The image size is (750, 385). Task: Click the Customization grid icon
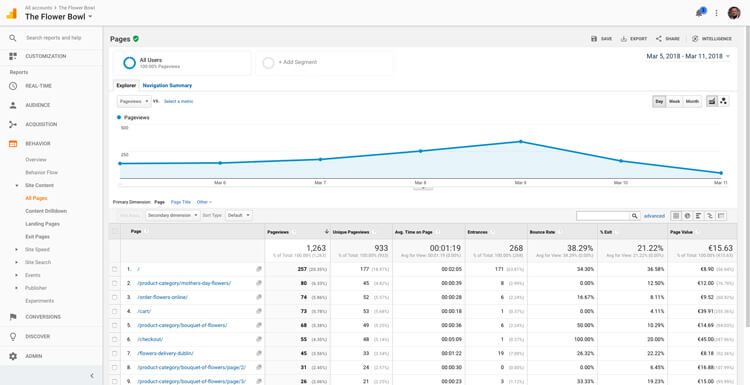[x=13, y=56]
